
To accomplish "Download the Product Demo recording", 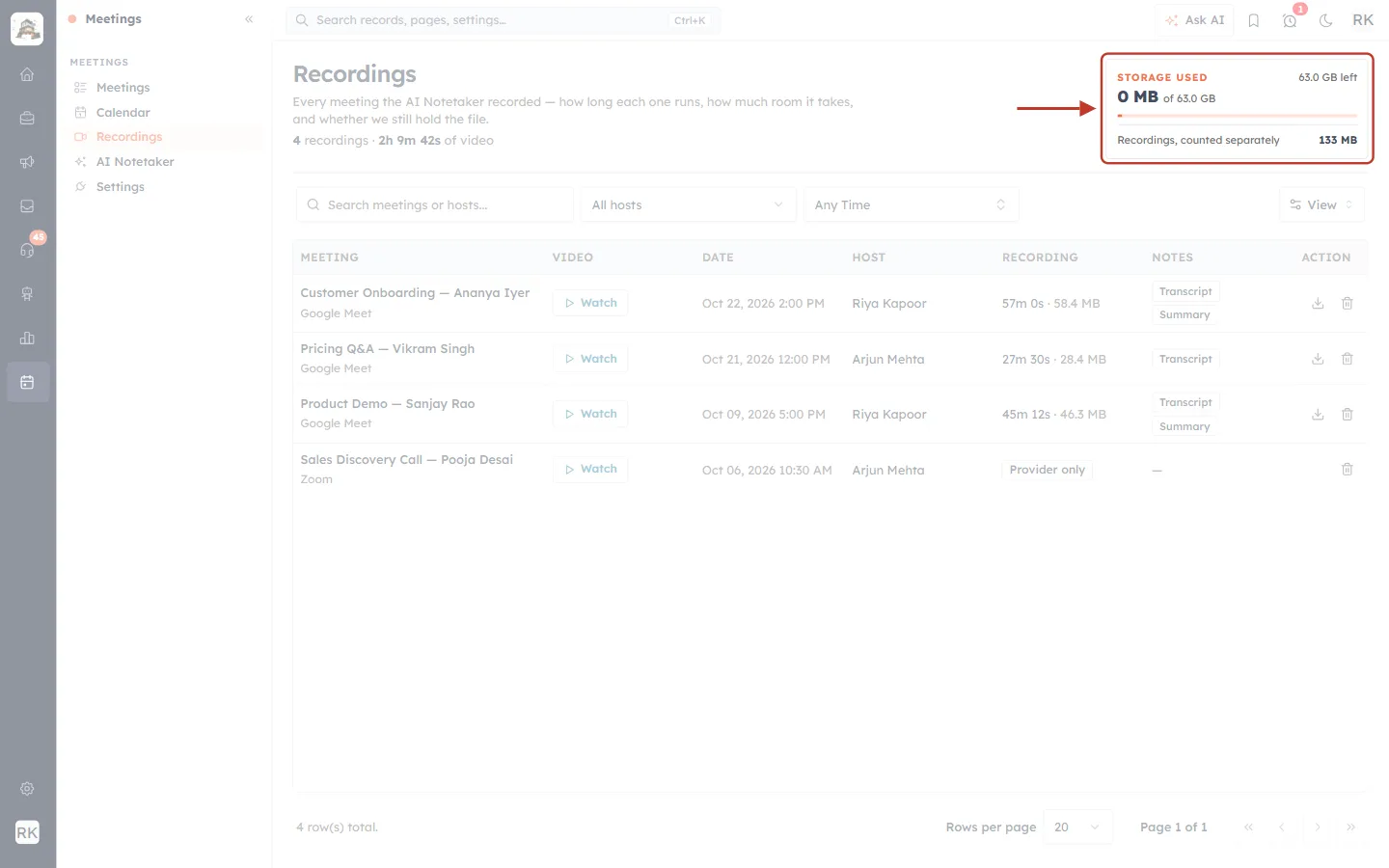I will pyautogui.click(x=1318, y=415).
